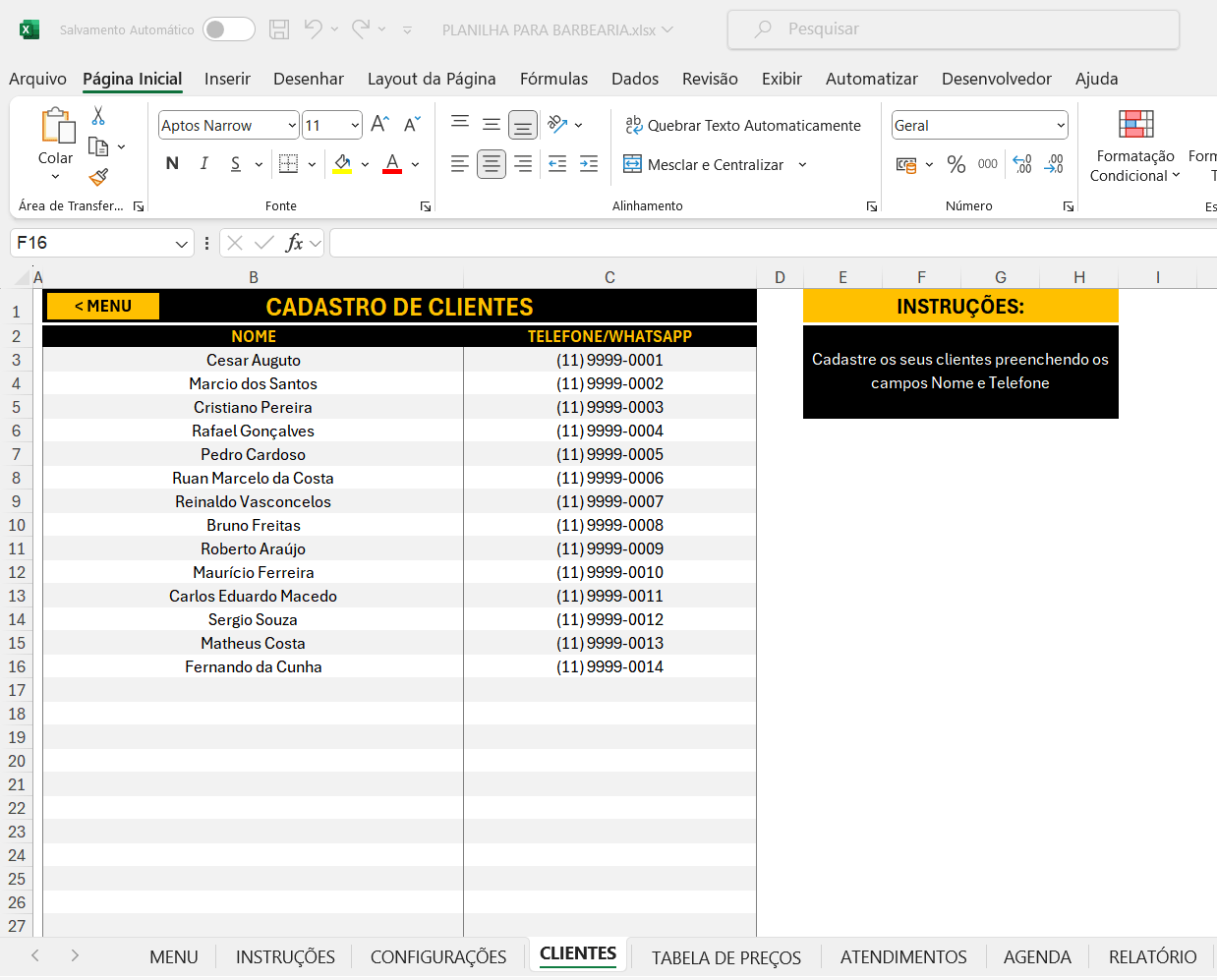Select row 10 header
The image size is (1217, 980).
pos(17,525)
